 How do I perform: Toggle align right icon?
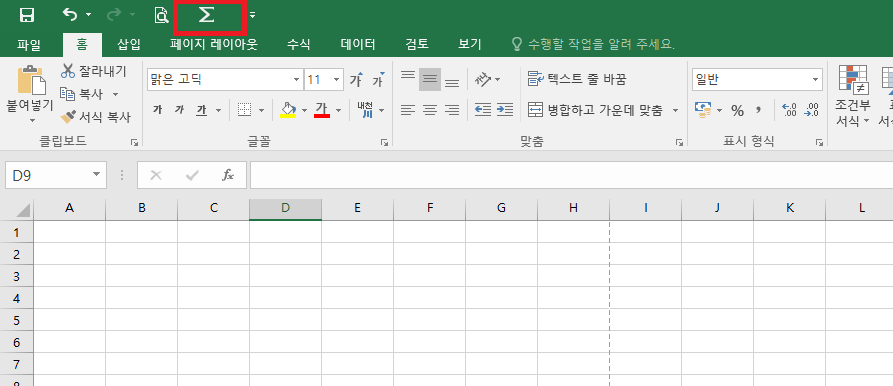tap(452, 110)
